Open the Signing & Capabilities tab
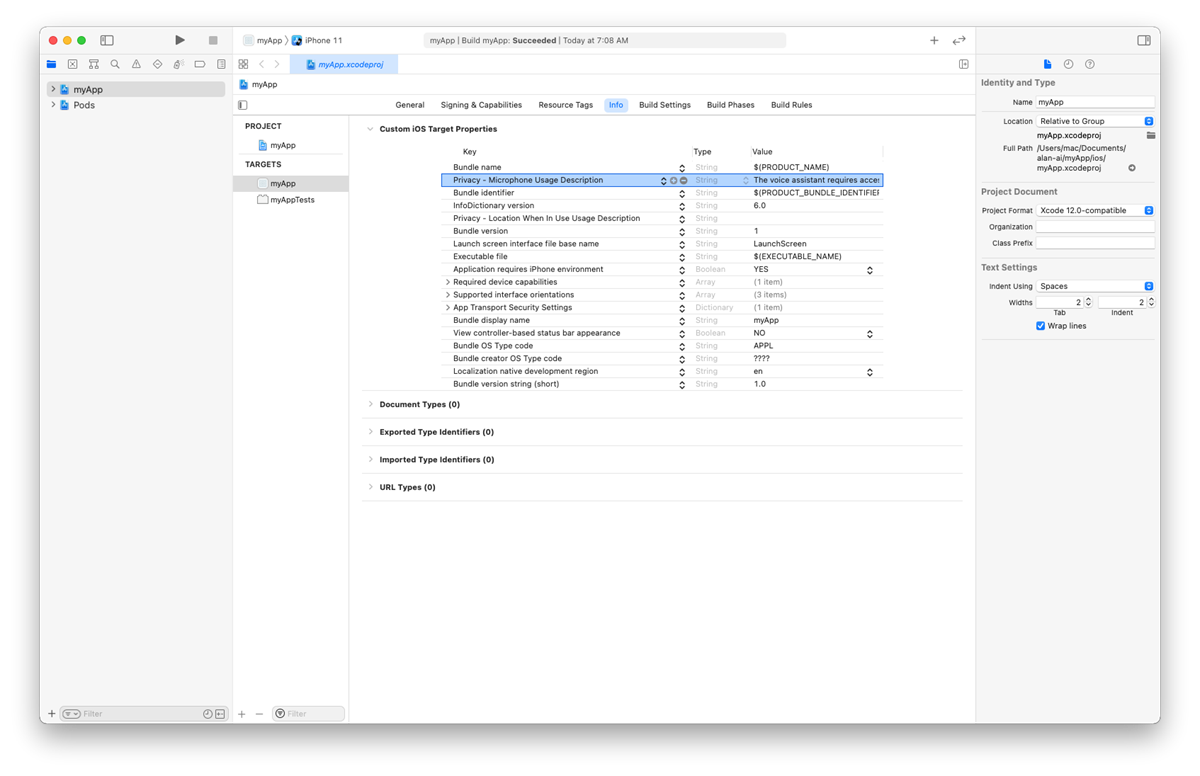Image resolution: width=1200 pixels, height=776 pixels. pyautogui.click(x=481, y=105)
